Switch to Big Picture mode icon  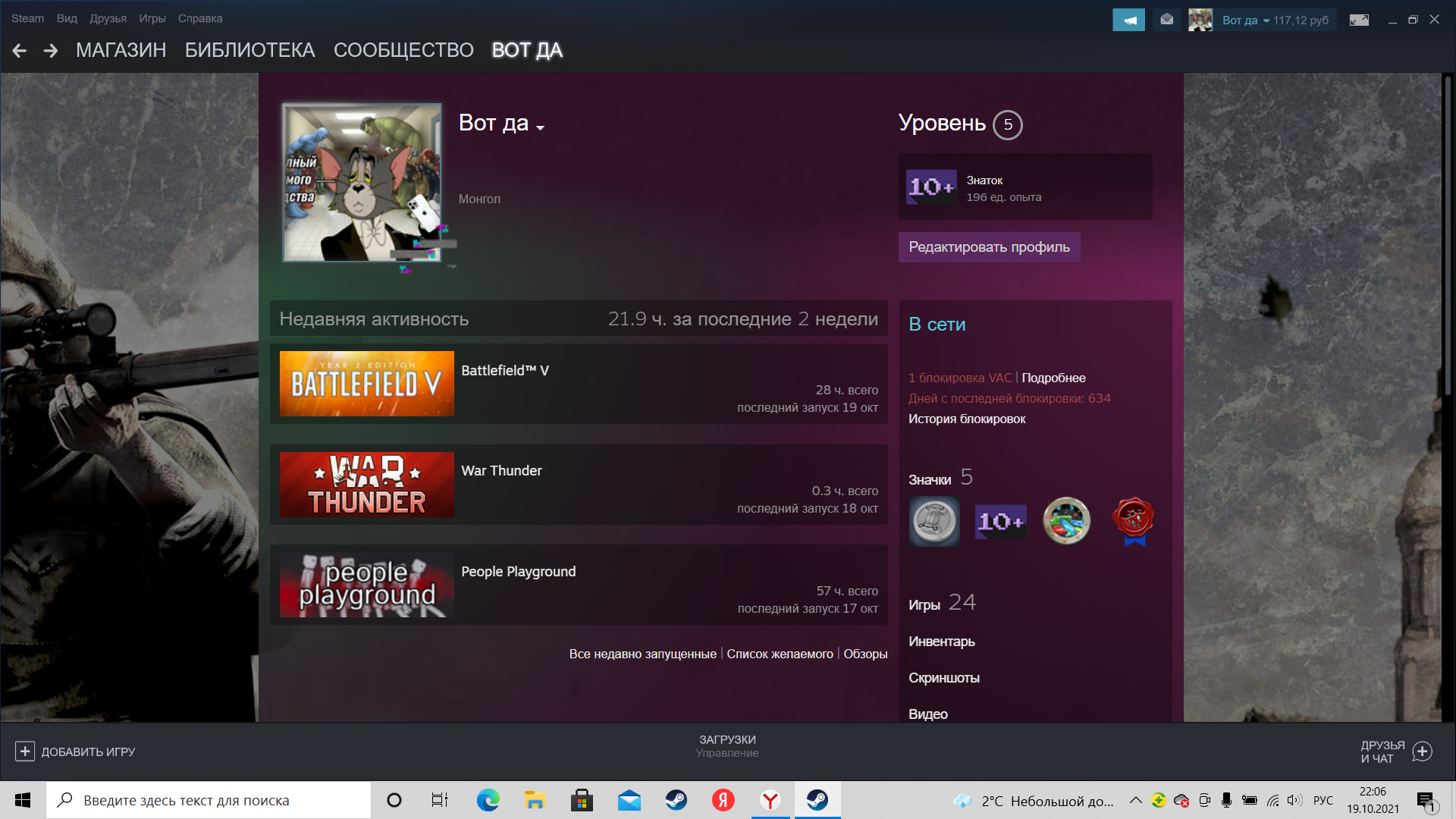1359,20
